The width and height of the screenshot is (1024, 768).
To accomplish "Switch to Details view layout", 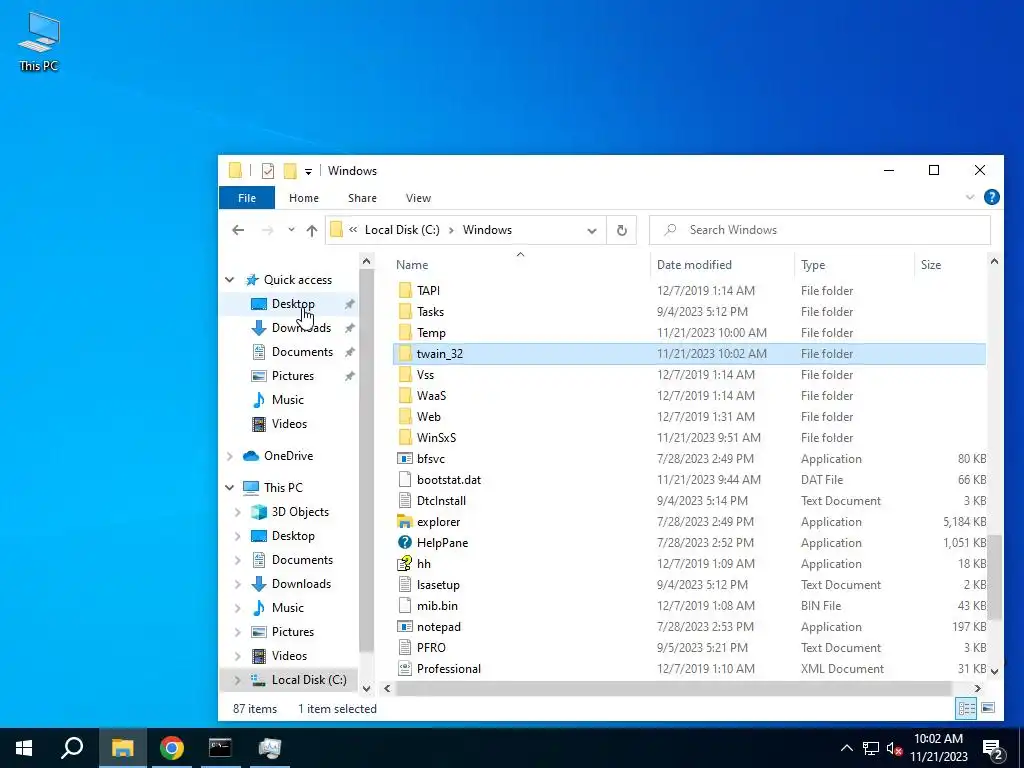I will click(x=967, y=708).
